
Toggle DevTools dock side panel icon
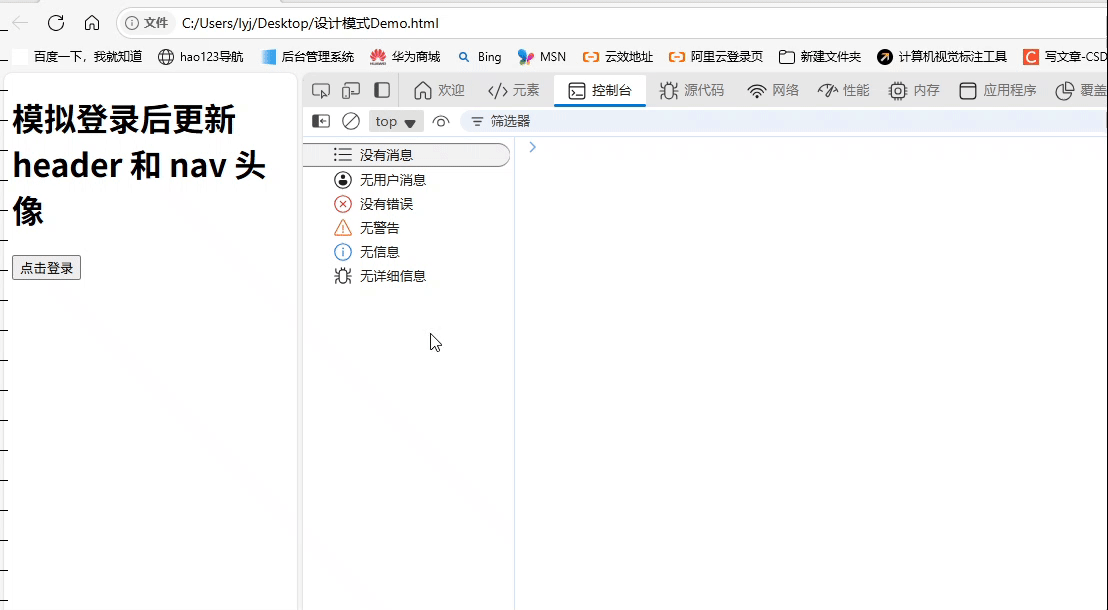(x=382, y=90)
